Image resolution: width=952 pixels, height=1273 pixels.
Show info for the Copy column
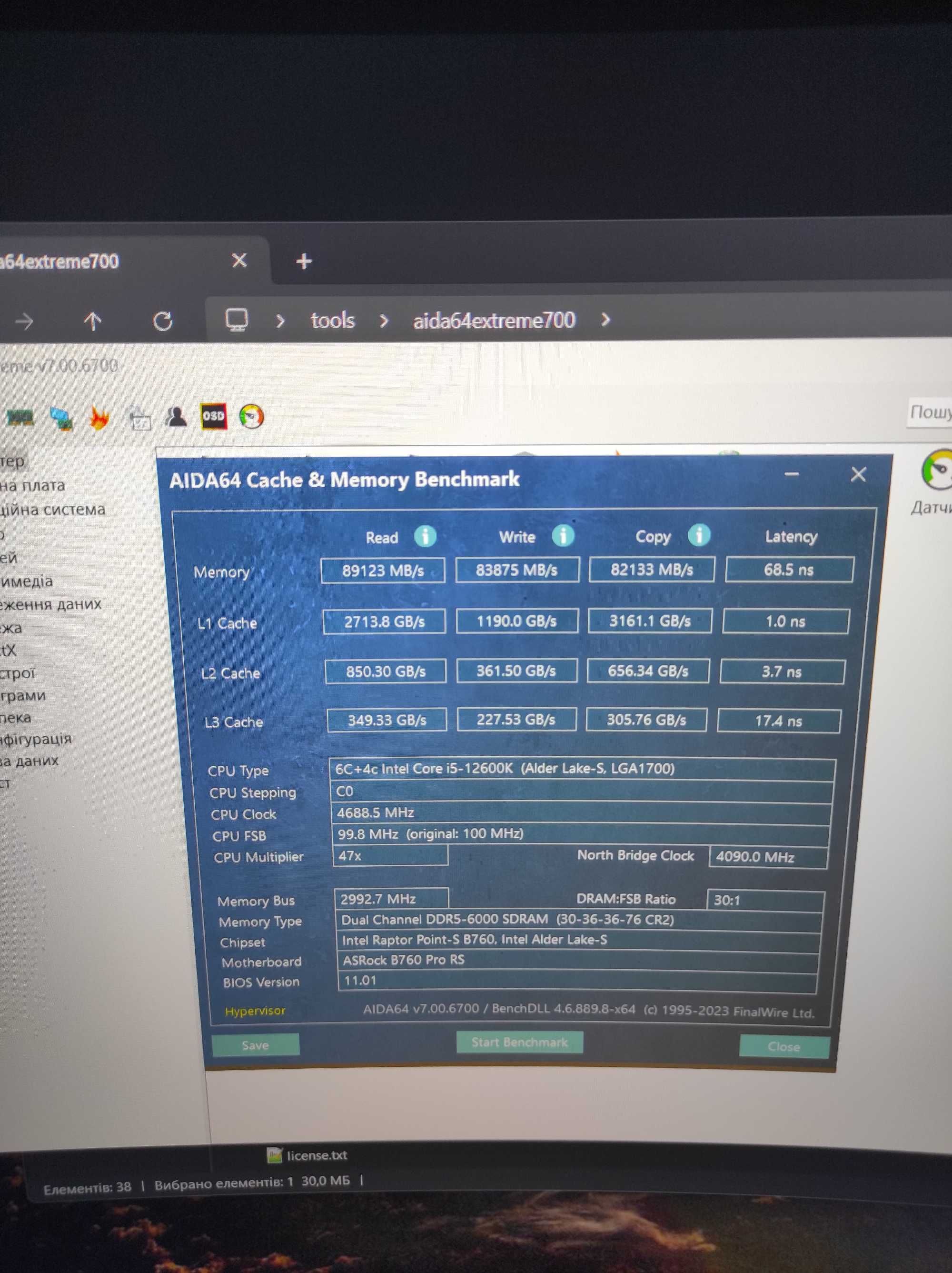pos(699,535)
